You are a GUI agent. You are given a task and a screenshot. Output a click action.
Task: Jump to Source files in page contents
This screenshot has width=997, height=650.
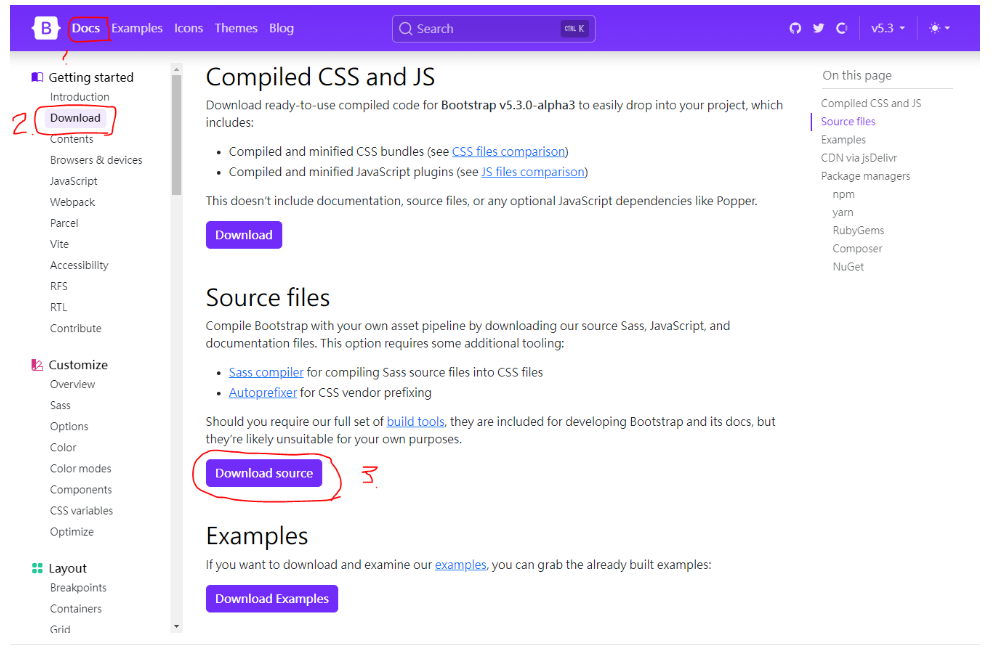[848, 121]
